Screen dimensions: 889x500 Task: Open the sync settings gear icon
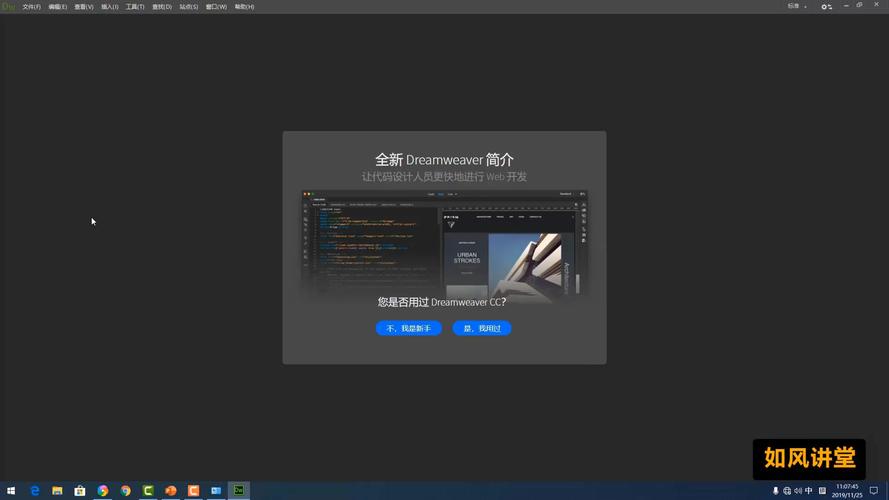click(x=826, y=7)
